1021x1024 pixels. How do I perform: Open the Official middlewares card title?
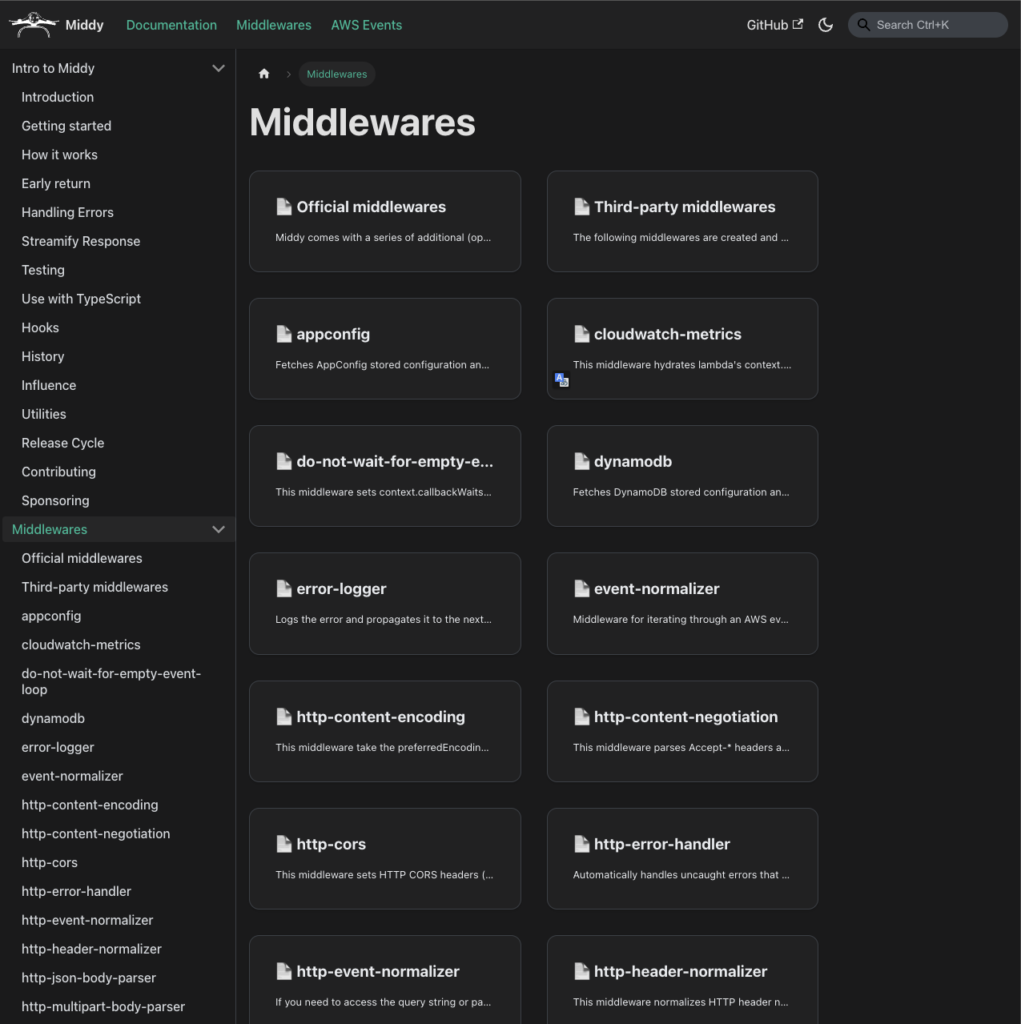point(371,206)
